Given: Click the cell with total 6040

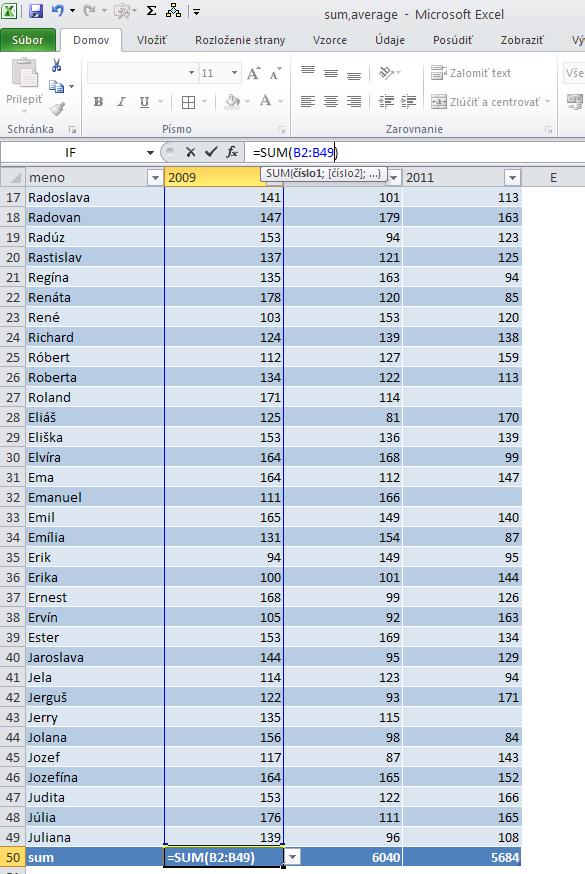Looking at the screenshot, I should (343, 857).
